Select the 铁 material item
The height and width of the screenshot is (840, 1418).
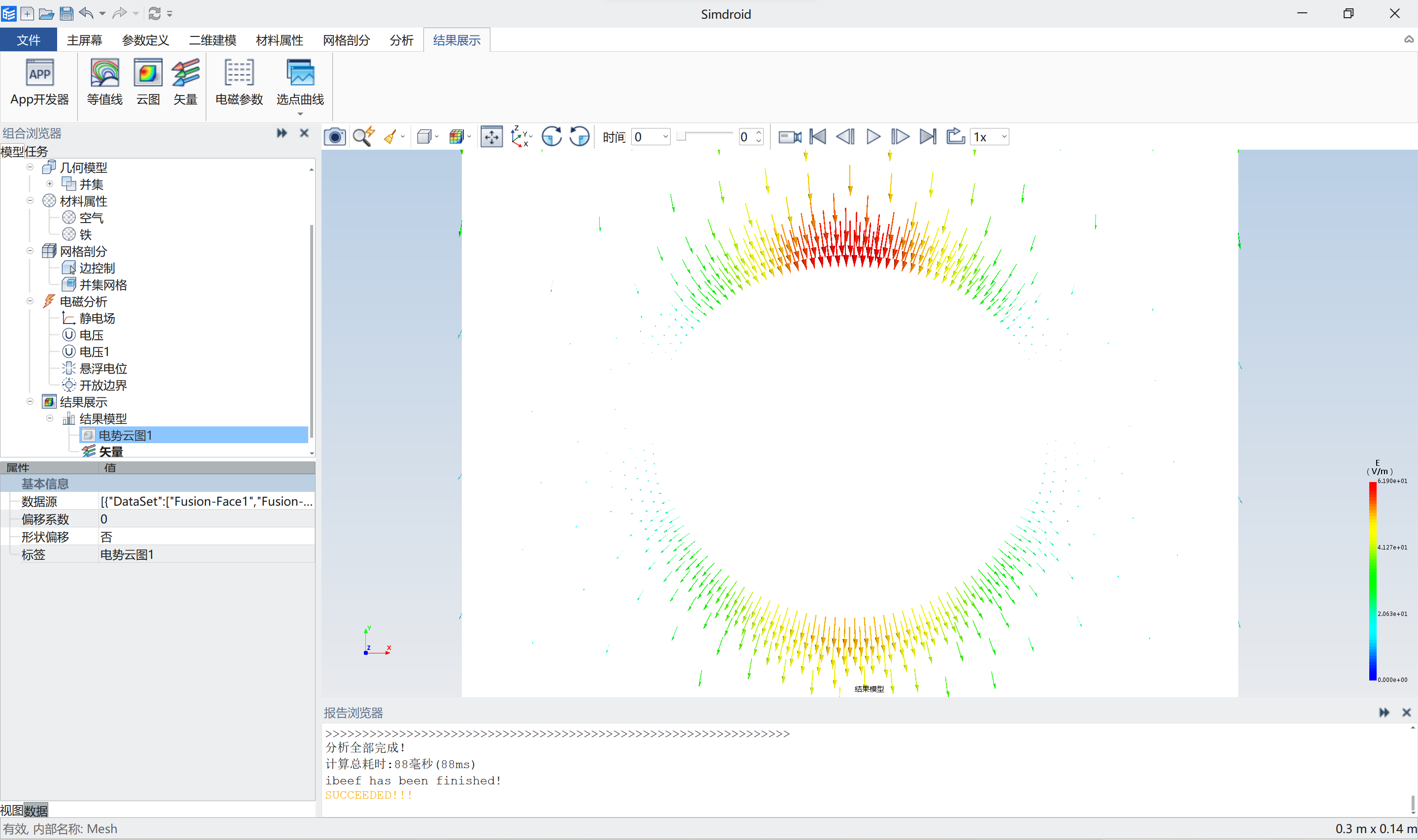(86, 234)
